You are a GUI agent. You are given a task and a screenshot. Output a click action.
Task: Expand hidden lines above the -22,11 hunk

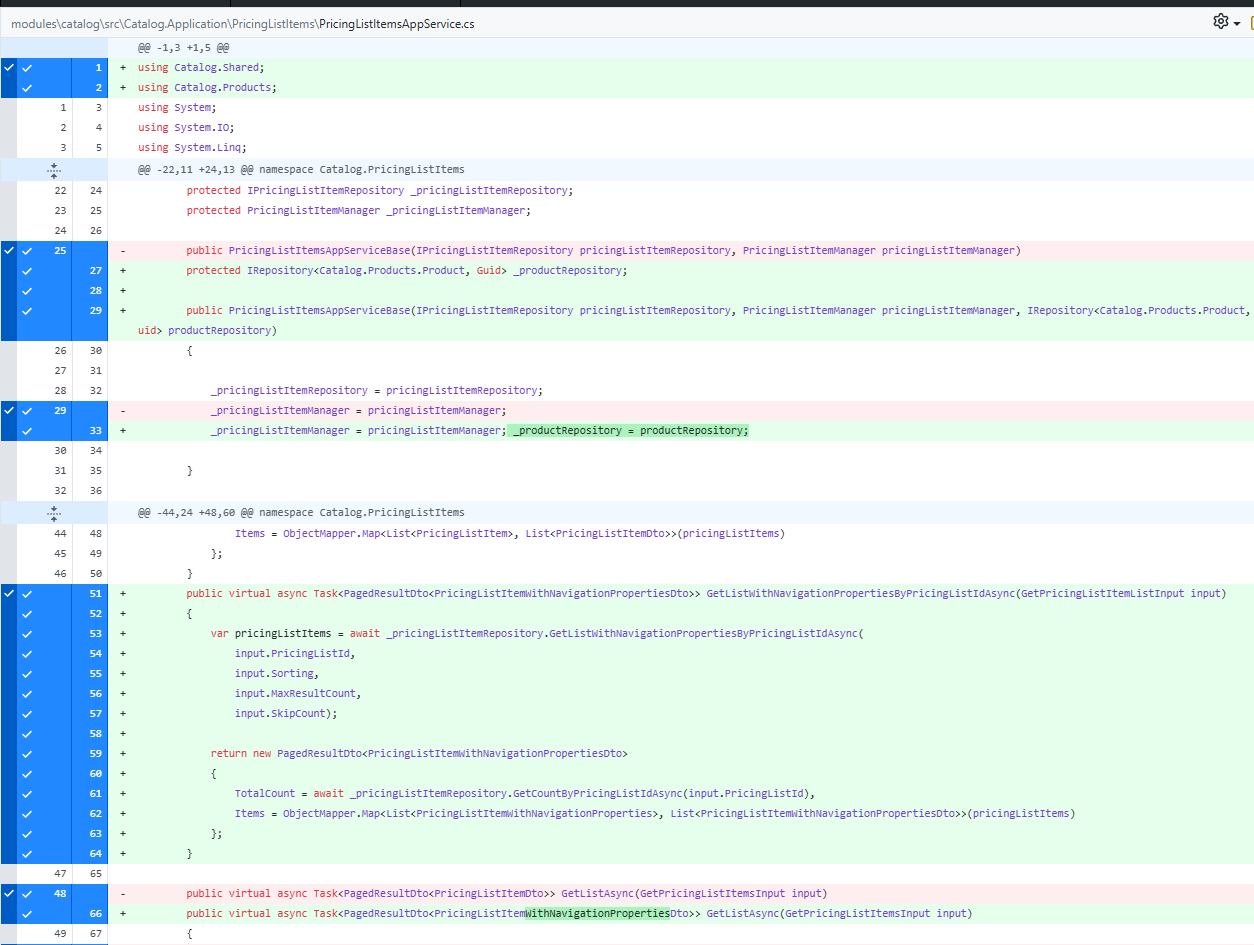[x=54, y=170]
